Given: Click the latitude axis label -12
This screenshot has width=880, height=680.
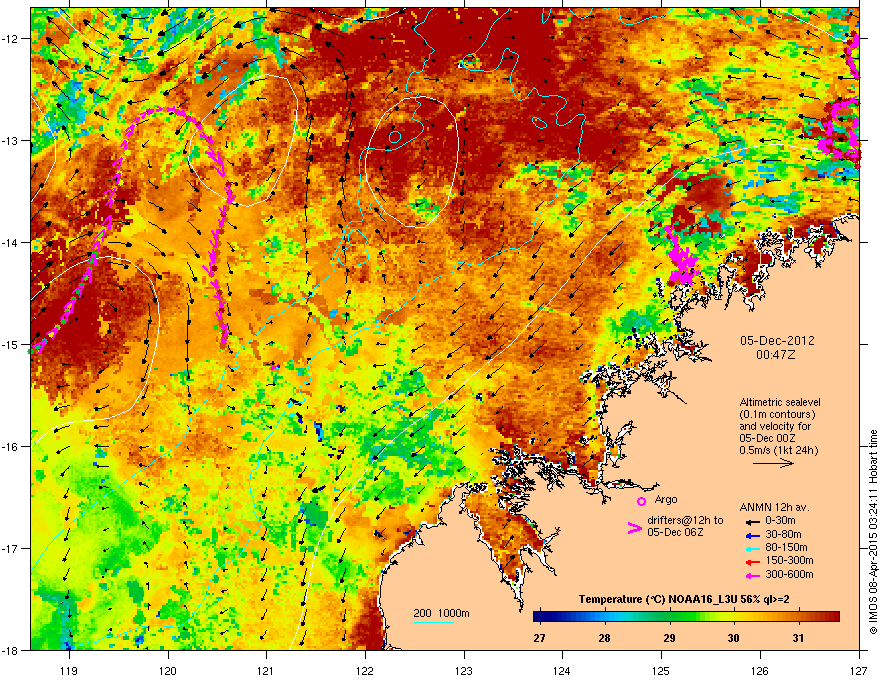Looking at the screenshot, I should [10, 39].
